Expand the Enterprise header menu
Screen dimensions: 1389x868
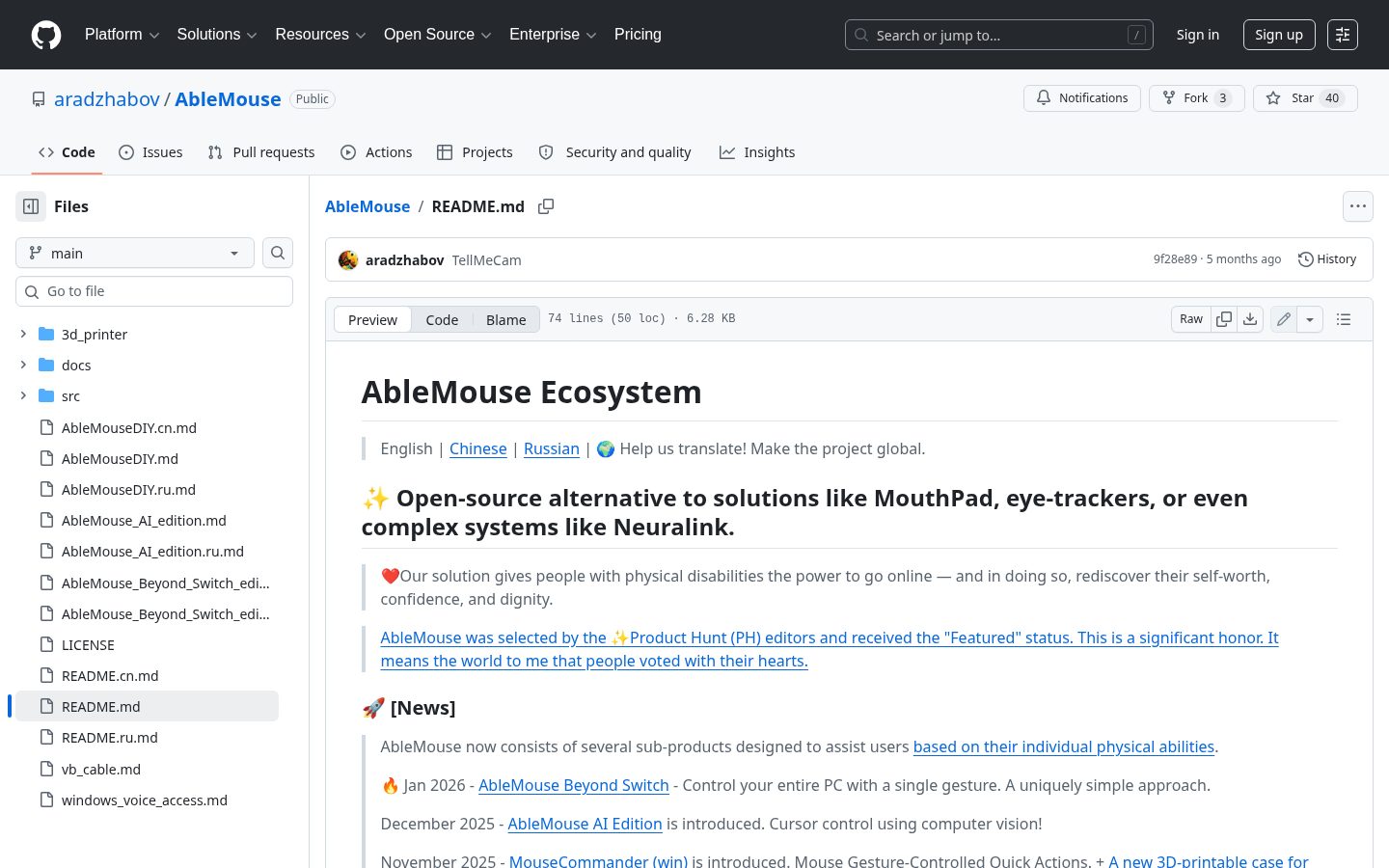(x=553, y=35)
